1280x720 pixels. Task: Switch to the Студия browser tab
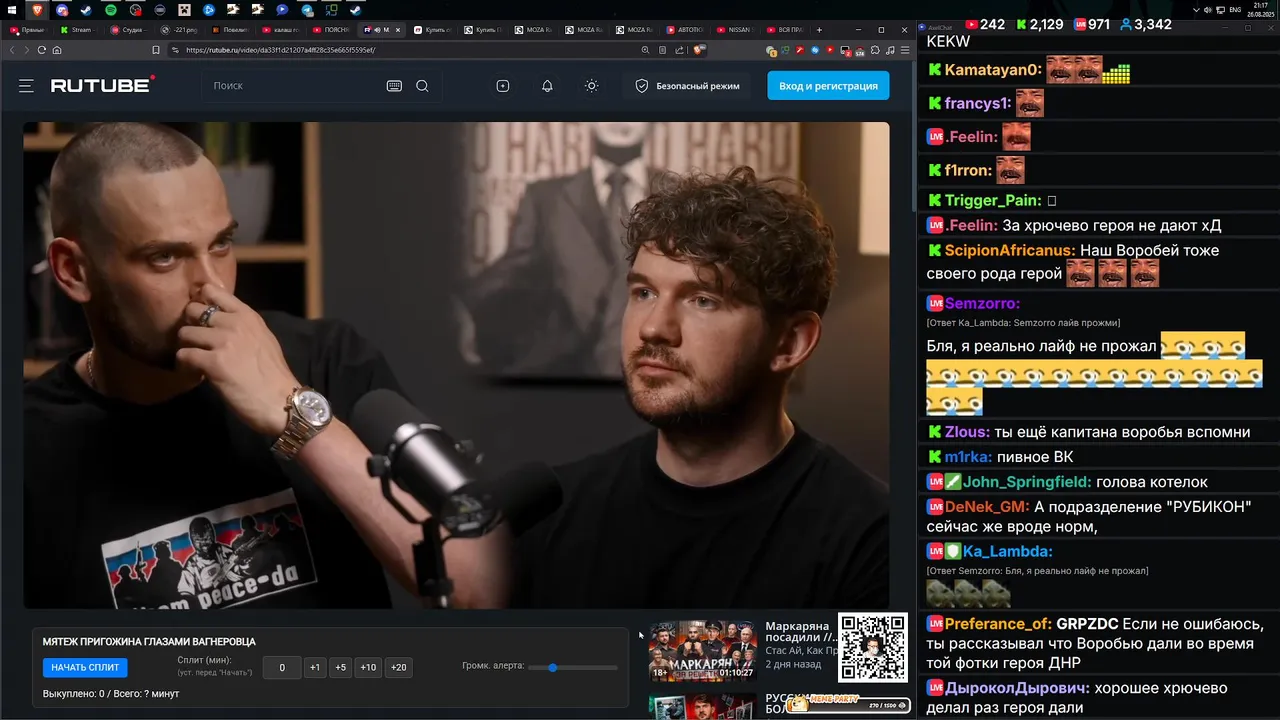(129, 30)
